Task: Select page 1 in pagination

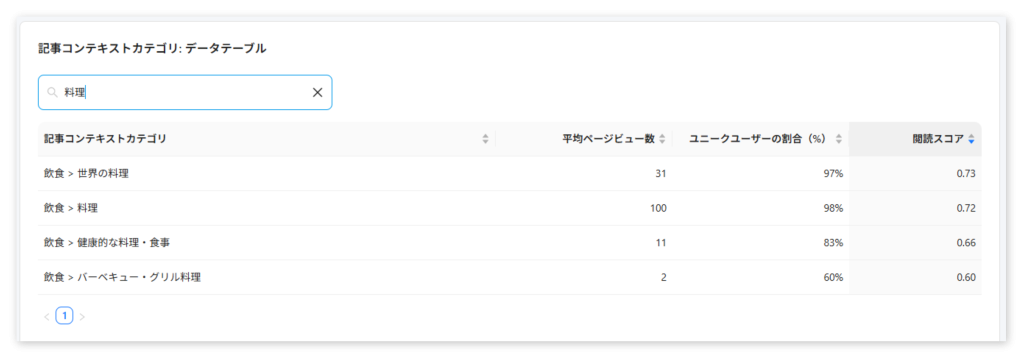Action: coord(64,316)
